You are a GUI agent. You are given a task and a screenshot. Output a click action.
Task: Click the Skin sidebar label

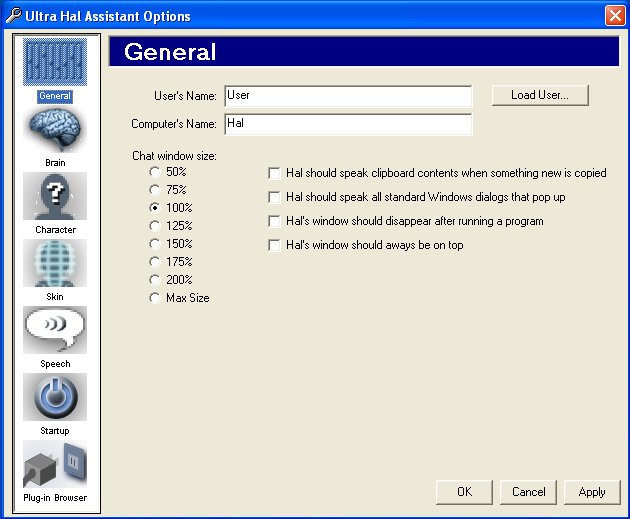click(x=55, y=297)
